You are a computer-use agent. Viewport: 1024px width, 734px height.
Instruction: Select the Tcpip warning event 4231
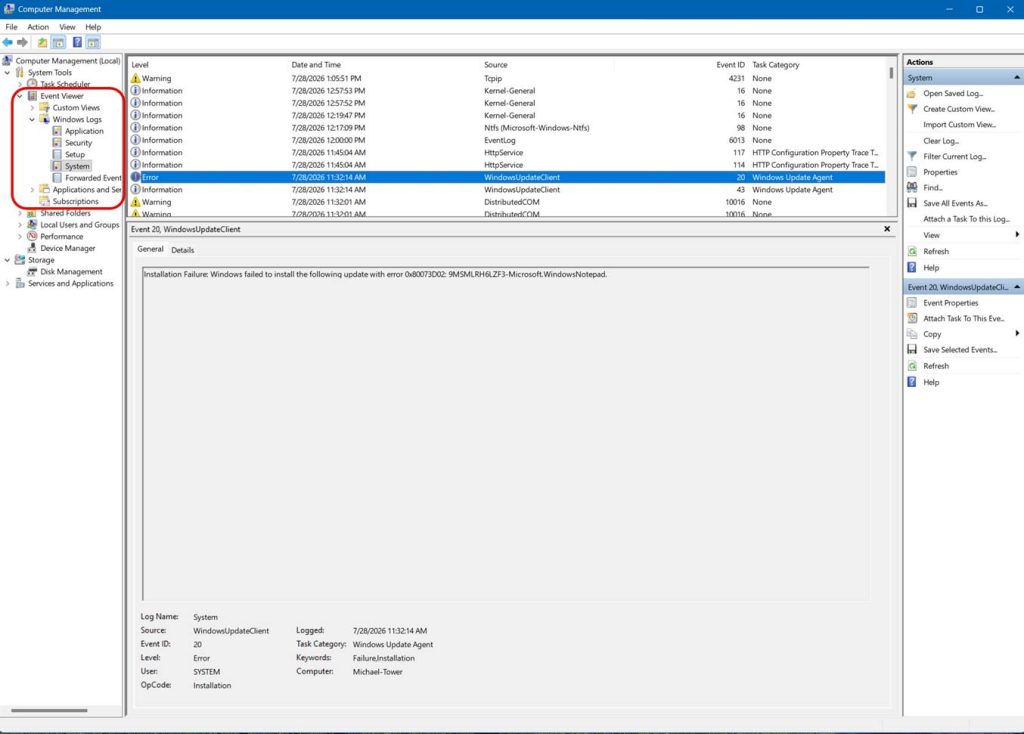(506, 78)
